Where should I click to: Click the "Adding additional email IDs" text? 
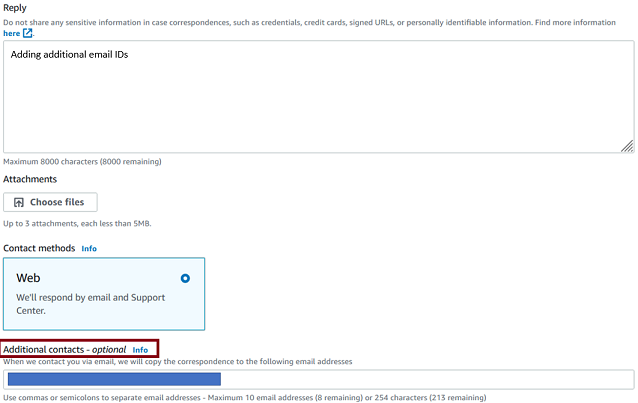tap(69, 55)
